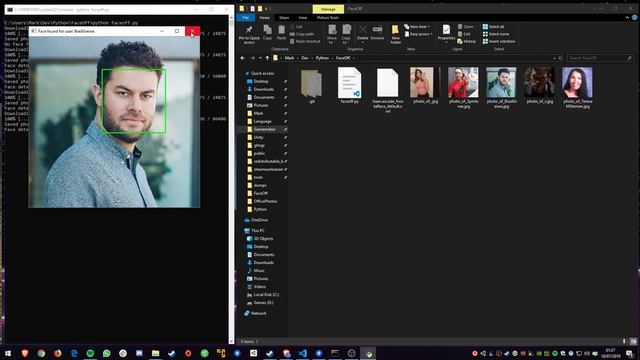Select Unity folder in navigation pane
This screenshot has height=360, width=640.
[258, 137]
